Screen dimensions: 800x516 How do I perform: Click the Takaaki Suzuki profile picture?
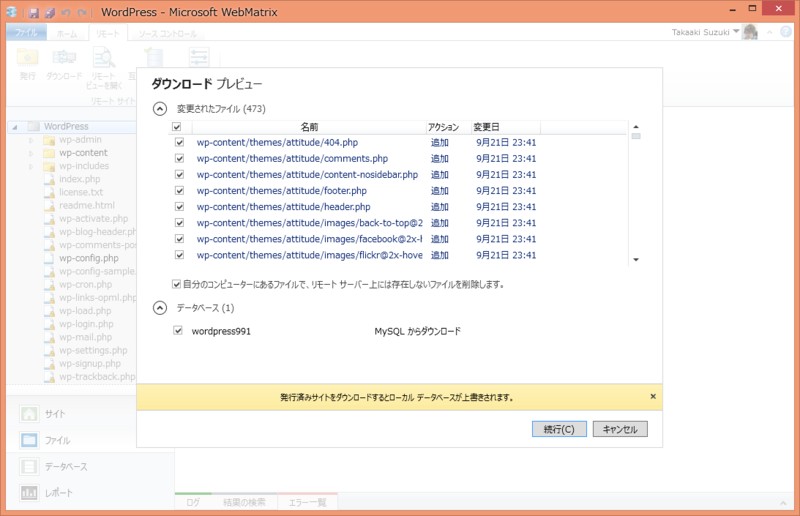click(x=750, y=32)
